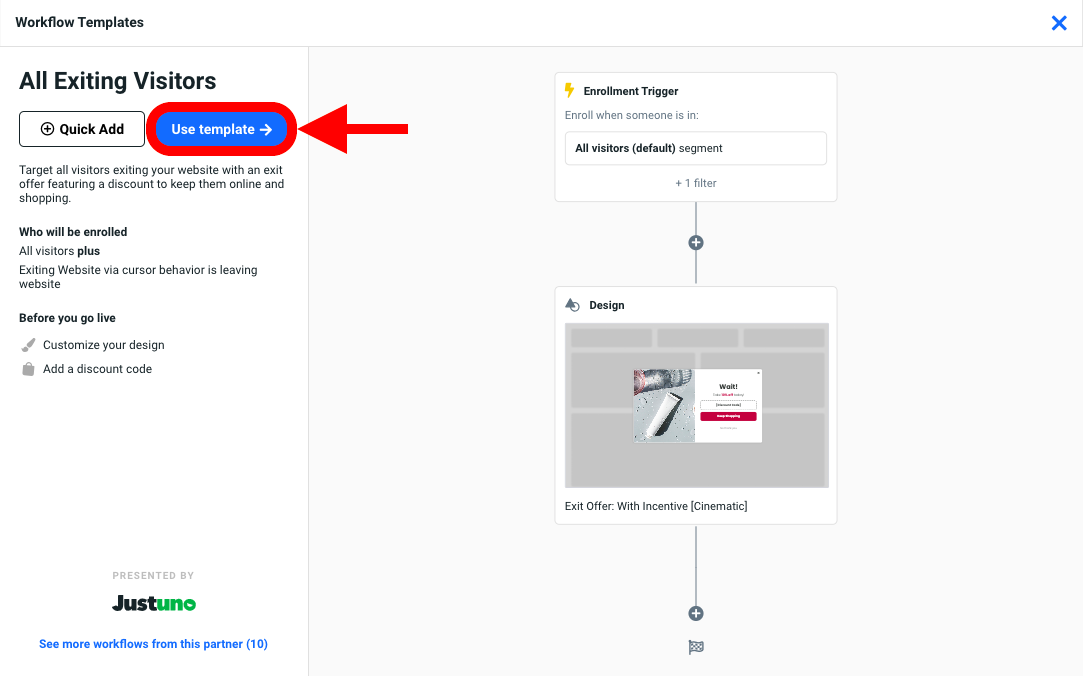Click the paintbrush icon beside Customize your design
Screen dimensions: 1083x676
[x=28, y=345]
